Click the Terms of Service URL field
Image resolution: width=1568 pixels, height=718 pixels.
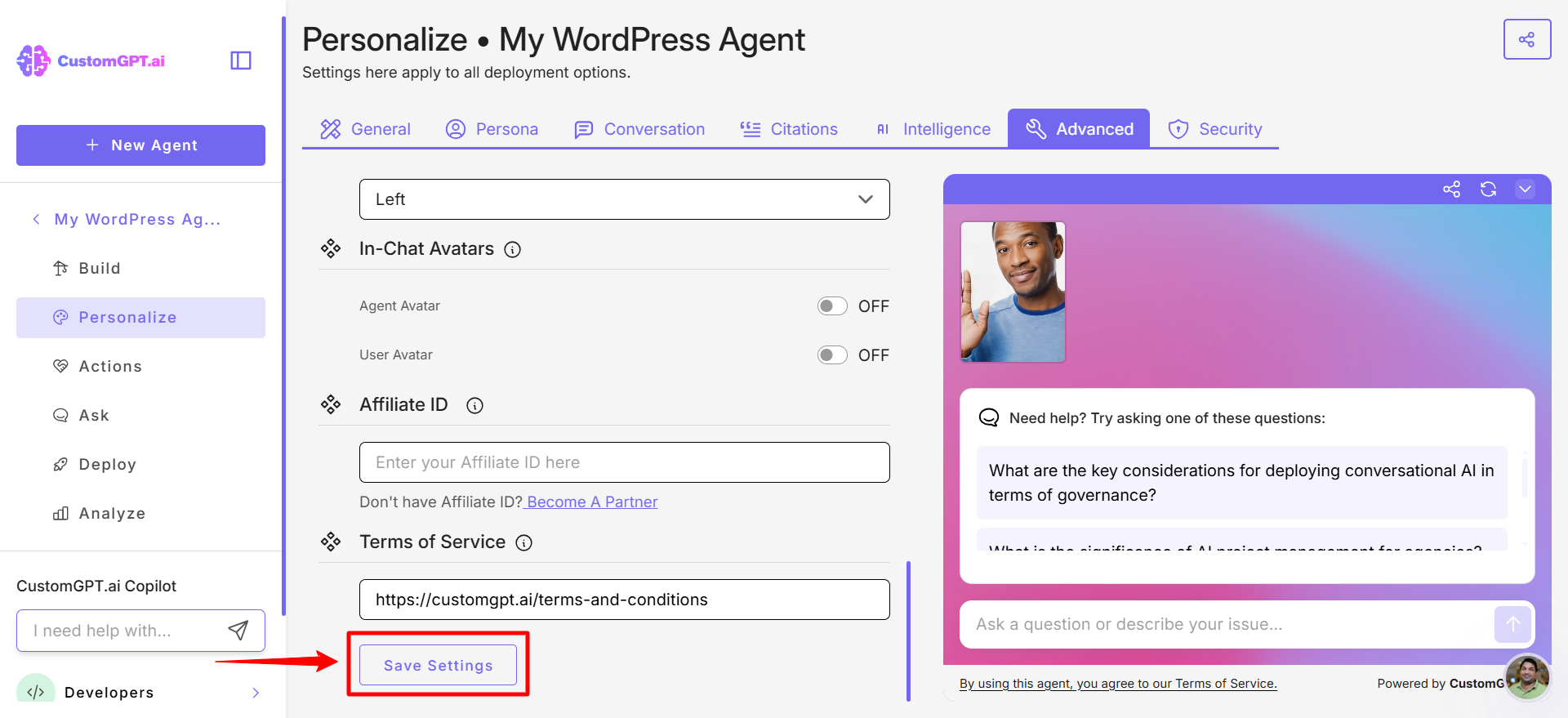tap(625, 600)
